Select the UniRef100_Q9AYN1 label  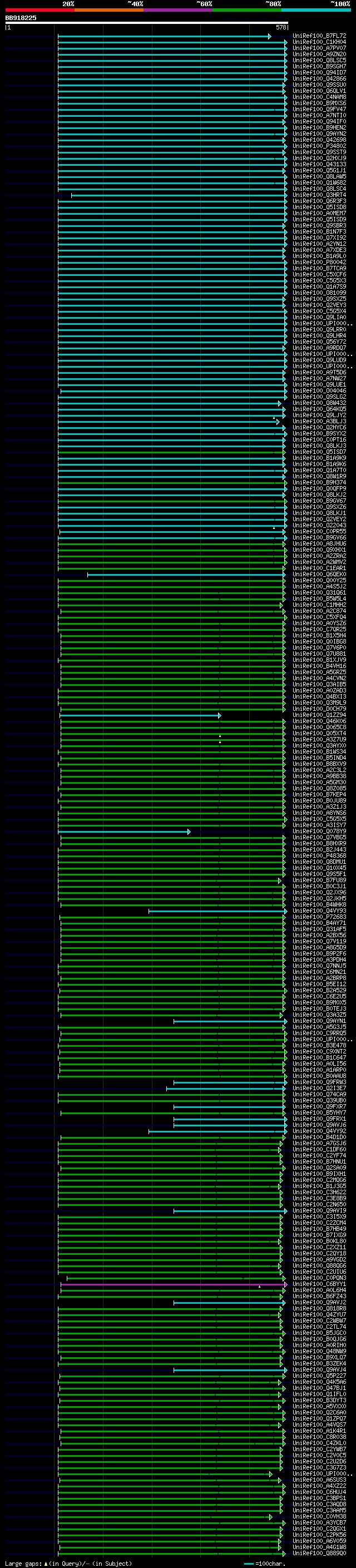[x=319, y=1021]
